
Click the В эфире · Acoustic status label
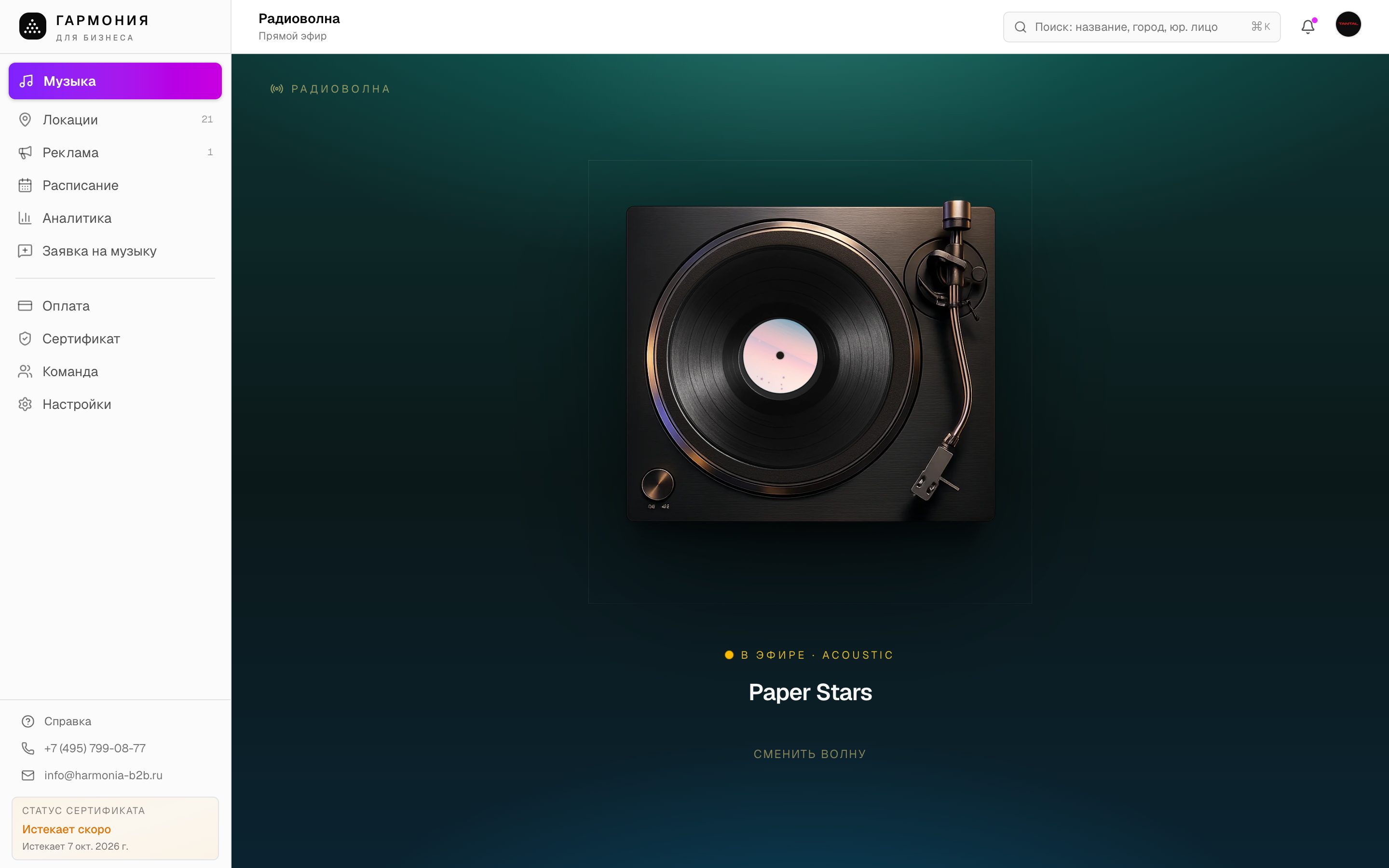810,654
